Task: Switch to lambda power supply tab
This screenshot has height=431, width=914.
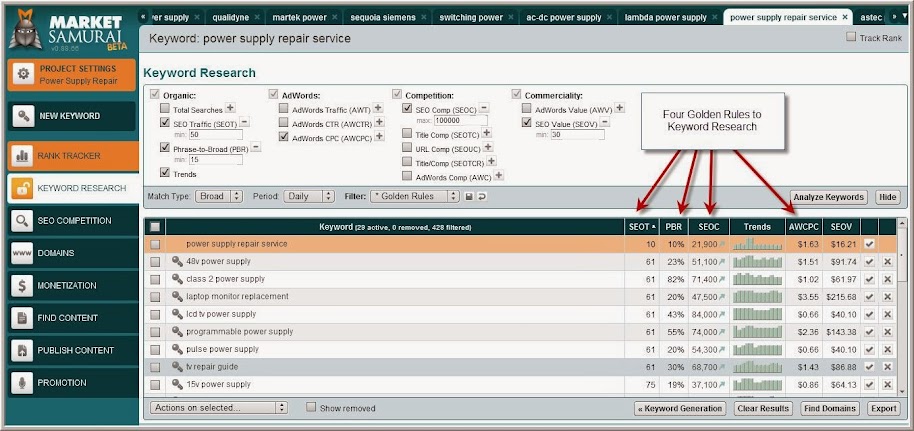Action: [666, 17]
